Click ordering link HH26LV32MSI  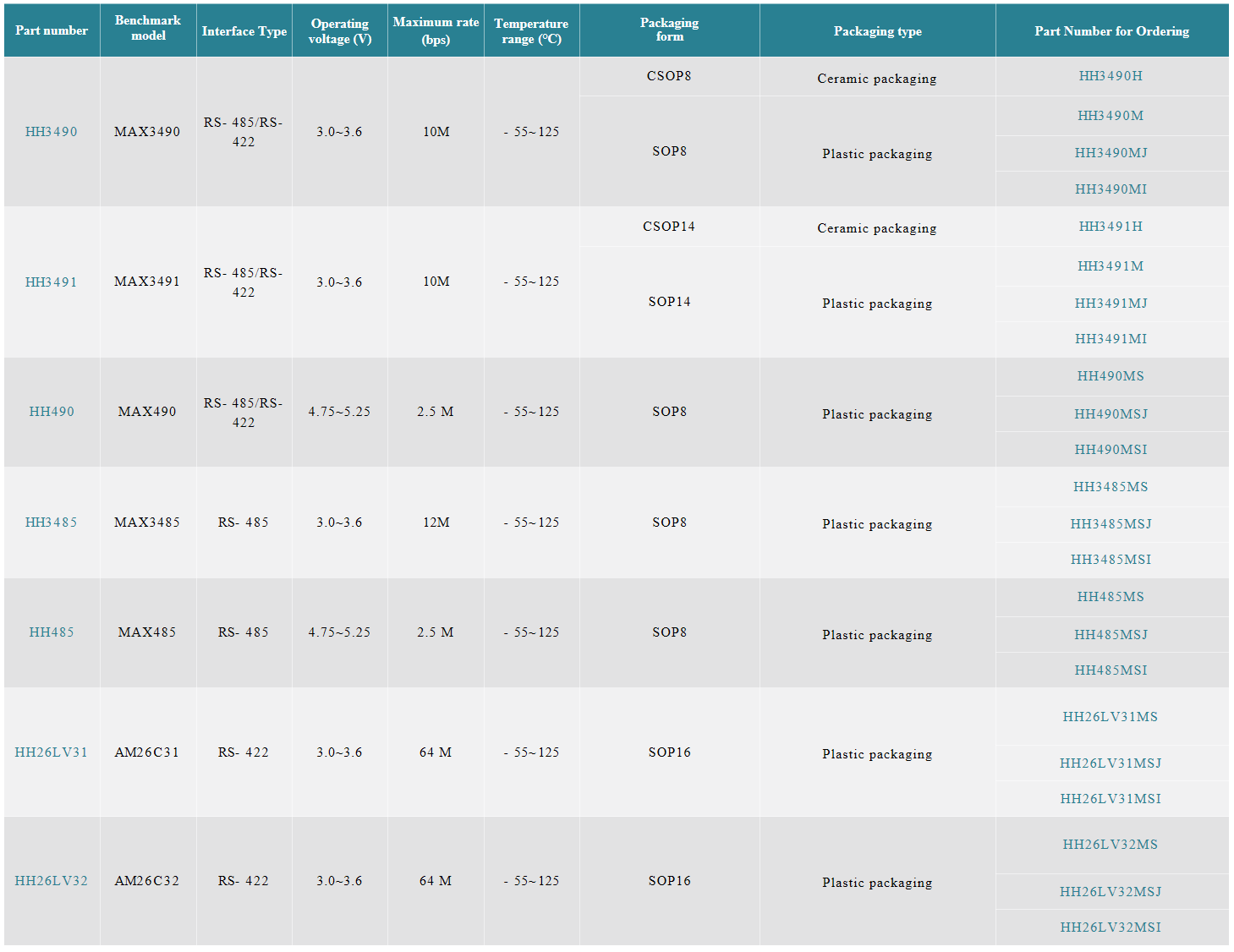pyautogui.click(x=1111, y=927)
